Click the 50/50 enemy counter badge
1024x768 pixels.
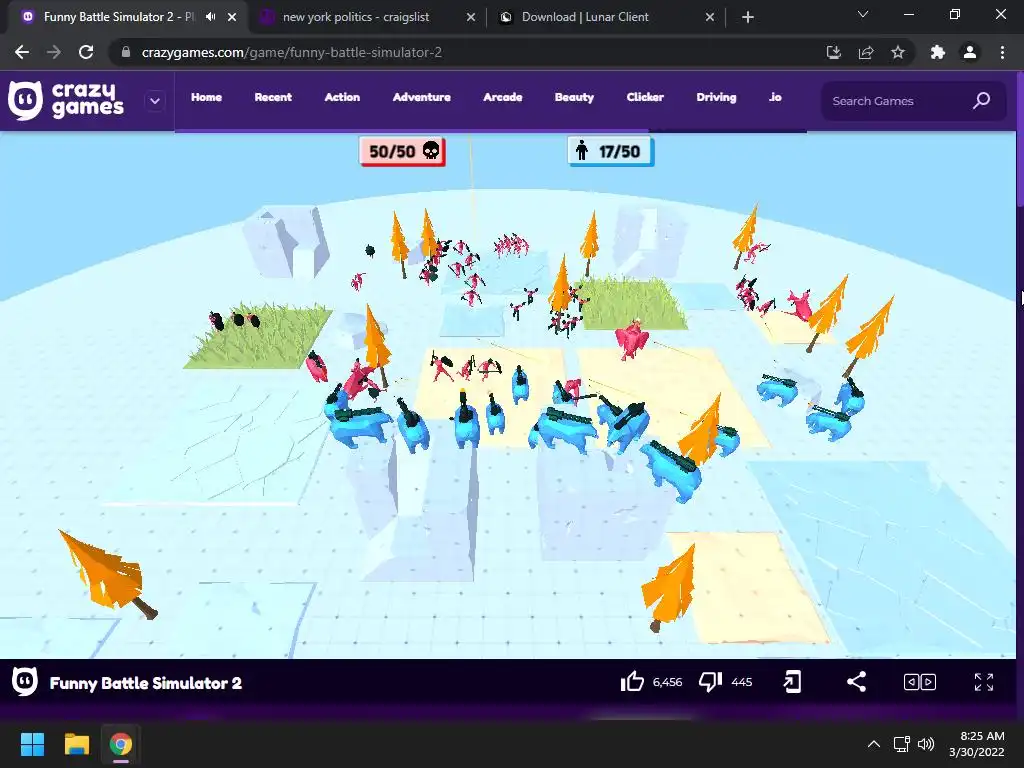coord(403,152)
